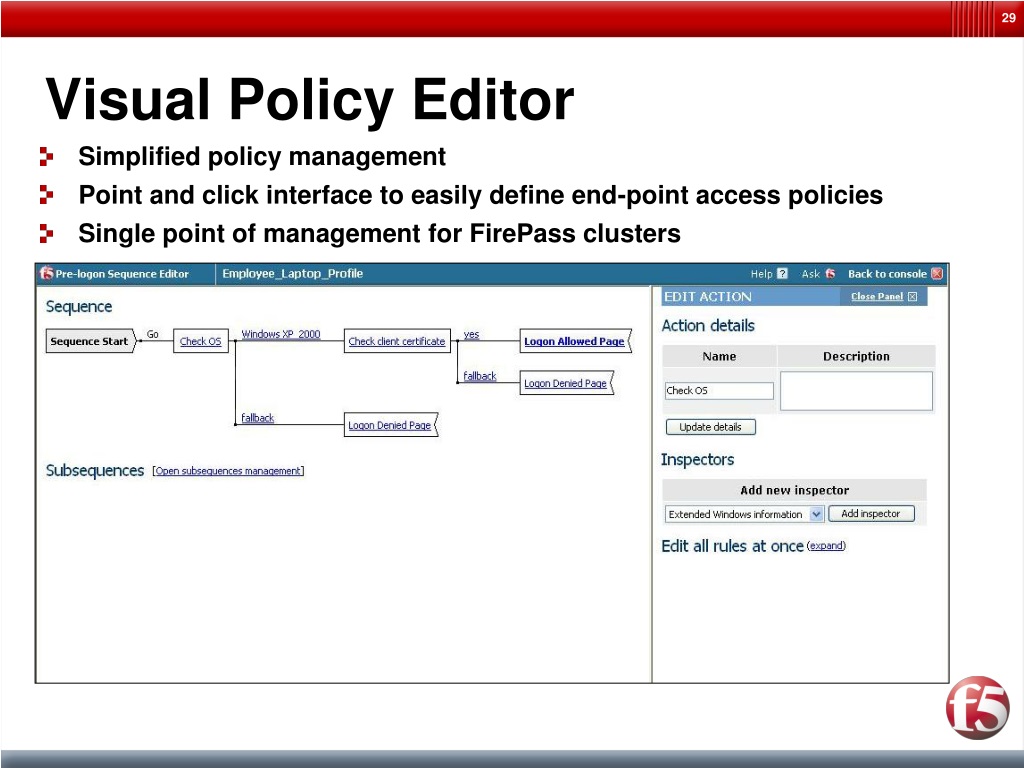The image size is (1024, 768).
Task: Click the Close Panel link
Action: coord(877,296)
